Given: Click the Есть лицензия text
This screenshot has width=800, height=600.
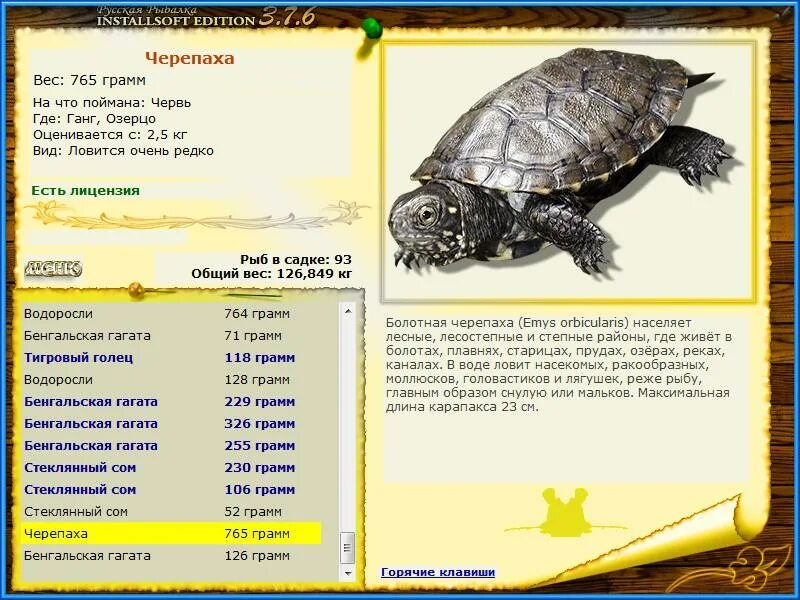Looking at the screenshot, I should point(85,191).
